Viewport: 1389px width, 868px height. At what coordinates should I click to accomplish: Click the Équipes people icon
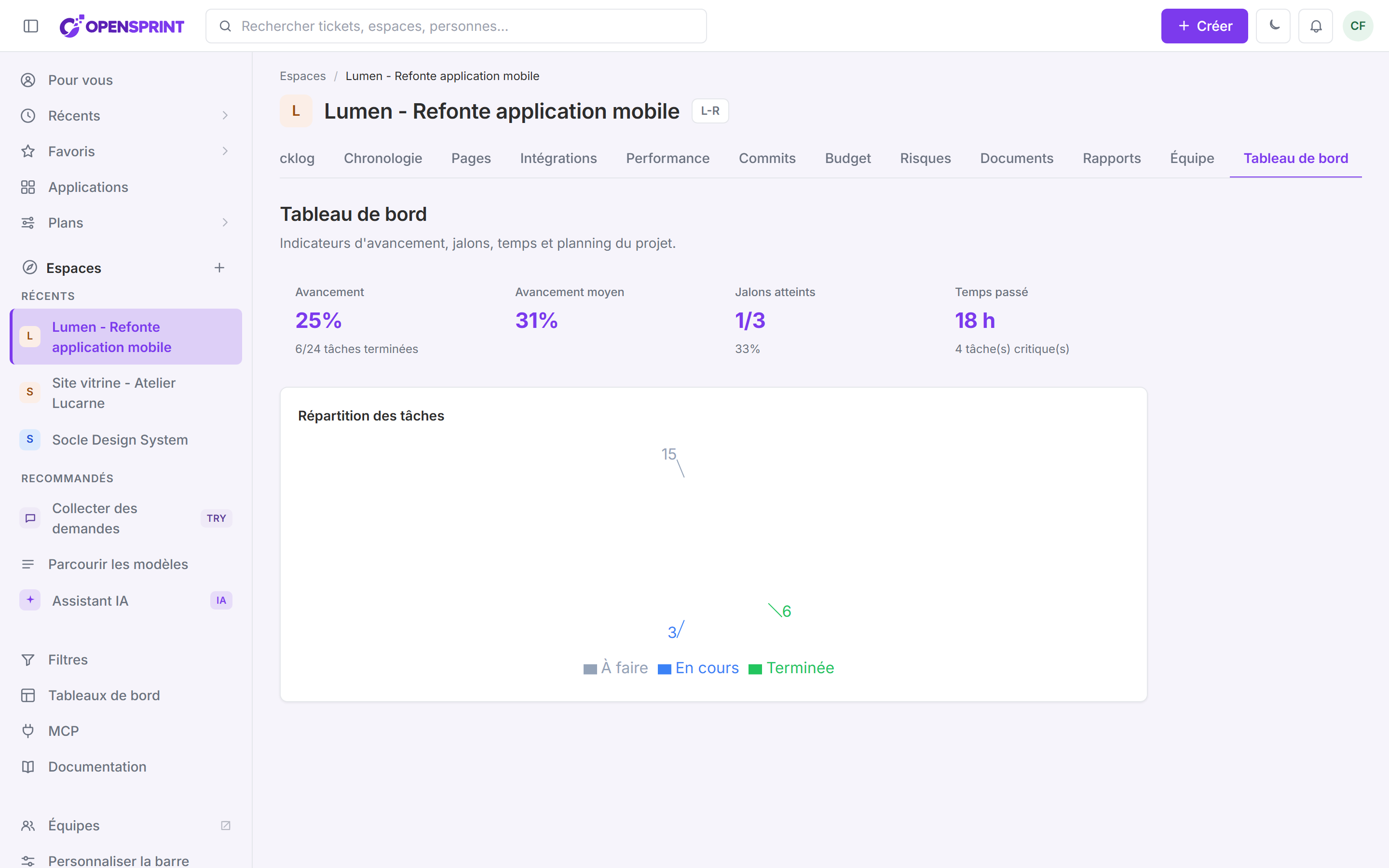point(28,826)
